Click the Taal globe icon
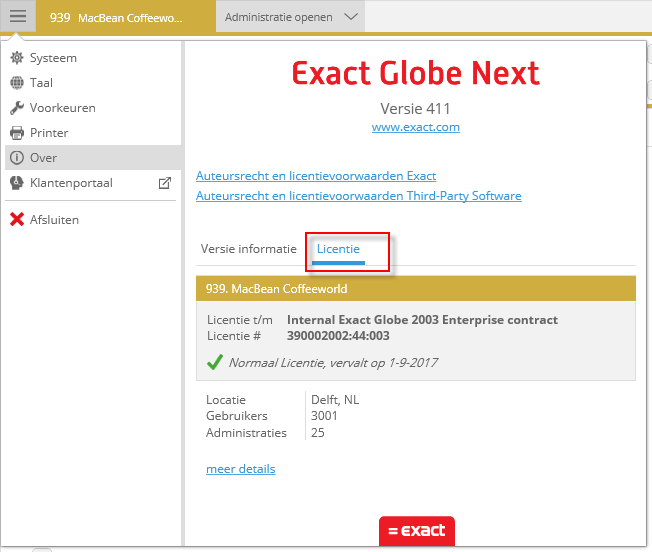Image resolution: width=652 pixels, height=552 pixels. (x=17, y=83)
